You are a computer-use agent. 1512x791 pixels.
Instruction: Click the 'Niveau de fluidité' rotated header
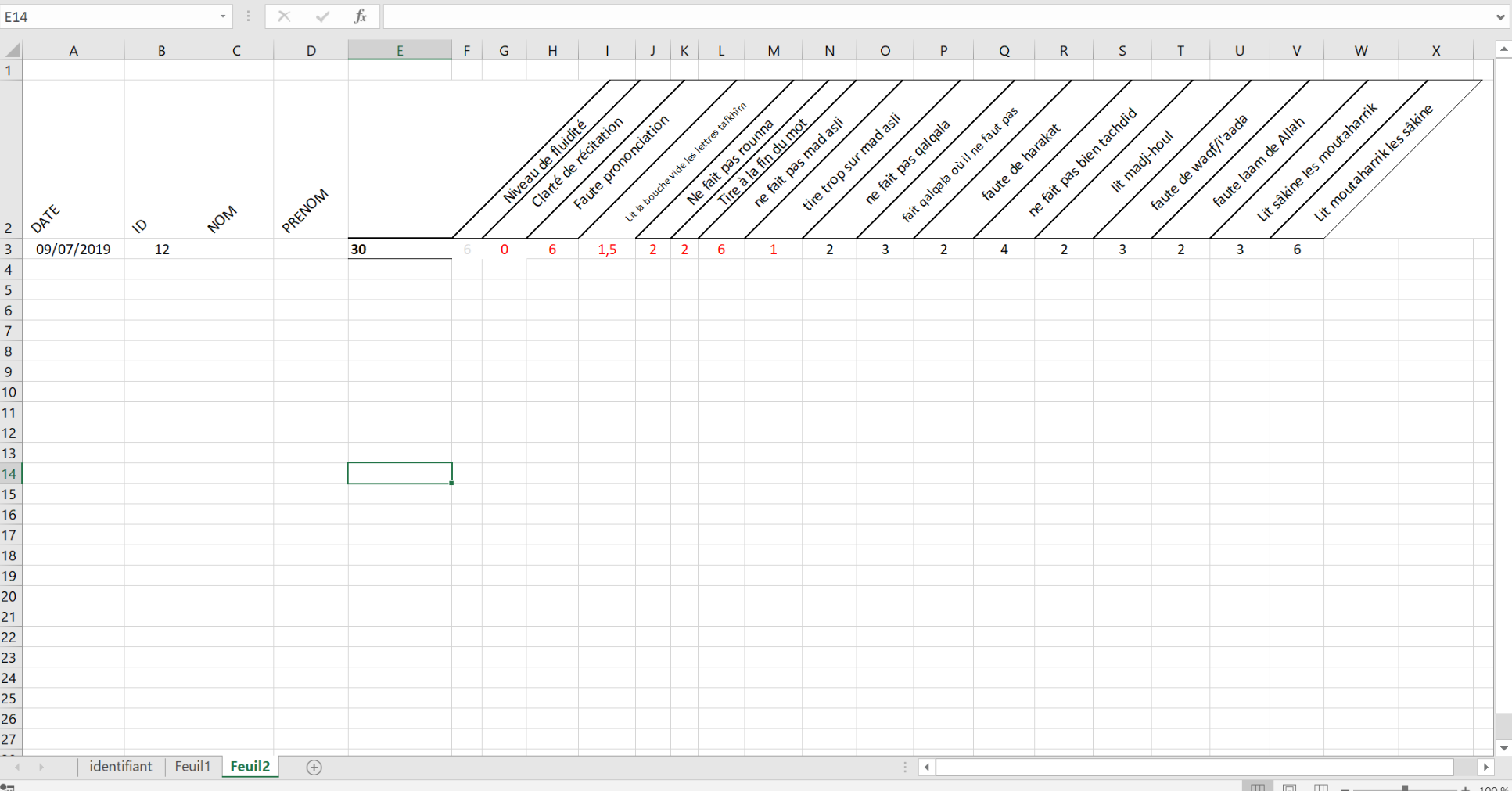[544, 162]
